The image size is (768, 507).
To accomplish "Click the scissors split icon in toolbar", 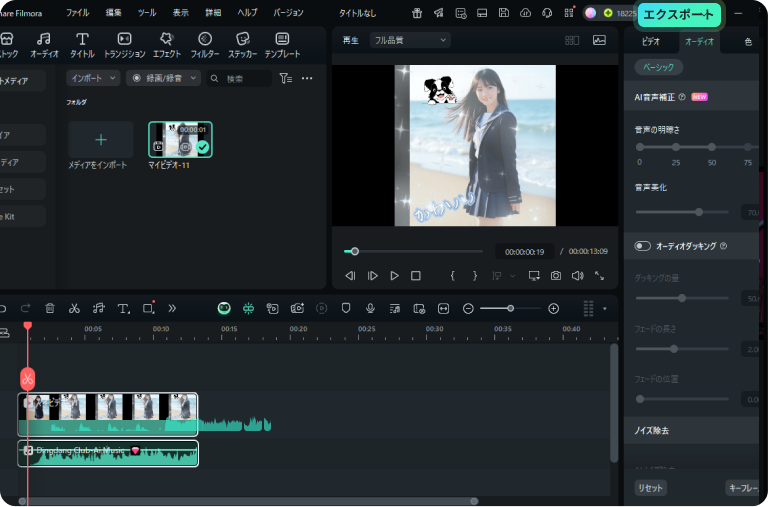I will tap(74, 308).
